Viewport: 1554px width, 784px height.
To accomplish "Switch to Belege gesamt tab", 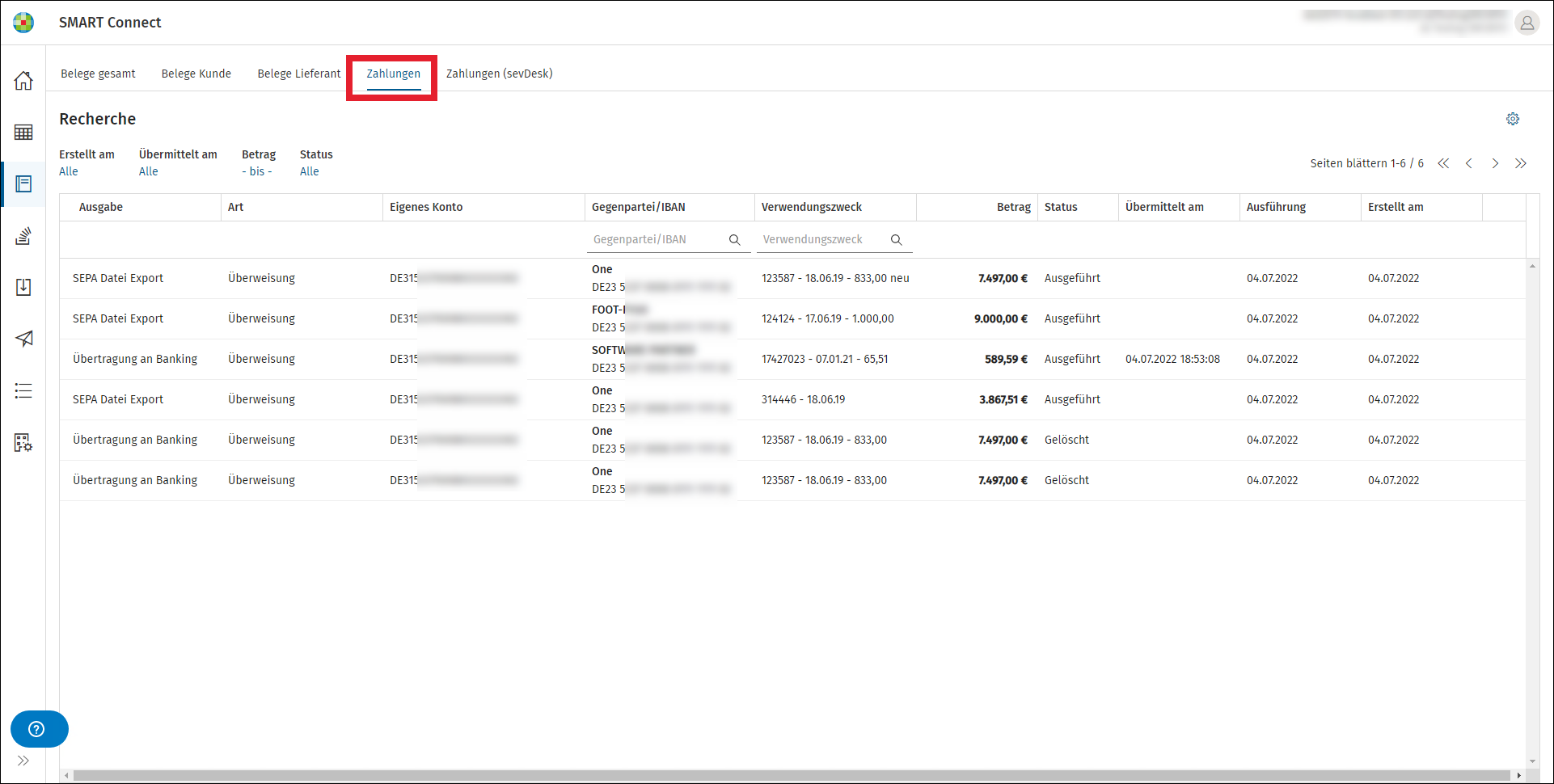I will click(x=98, y=74).
